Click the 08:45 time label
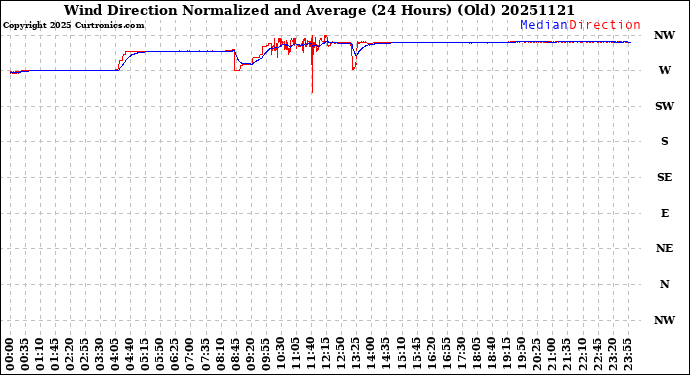690x375 pixels. [x=235, y=355]
